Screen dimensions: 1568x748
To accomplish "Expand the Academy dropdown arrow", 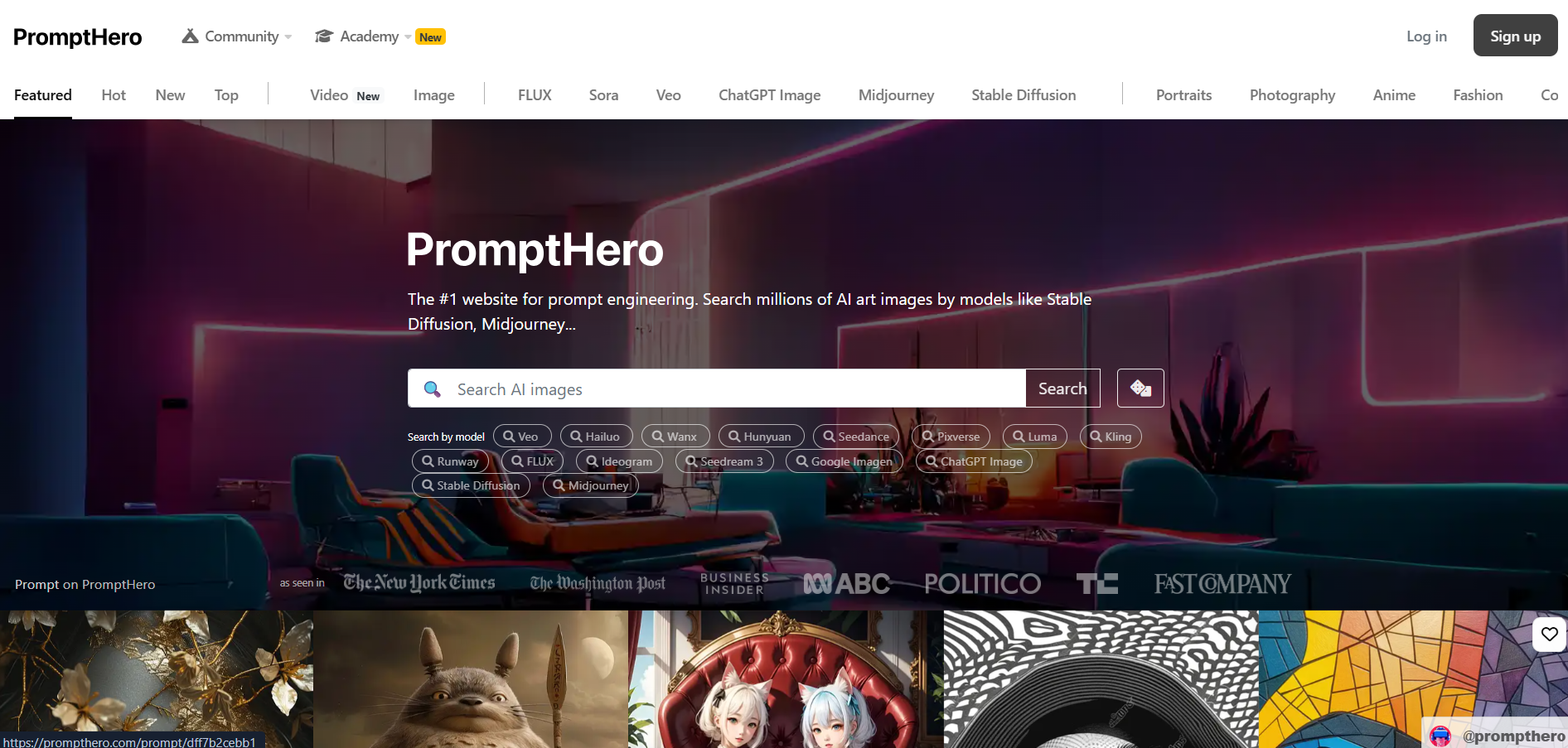I will click(408, 37).
